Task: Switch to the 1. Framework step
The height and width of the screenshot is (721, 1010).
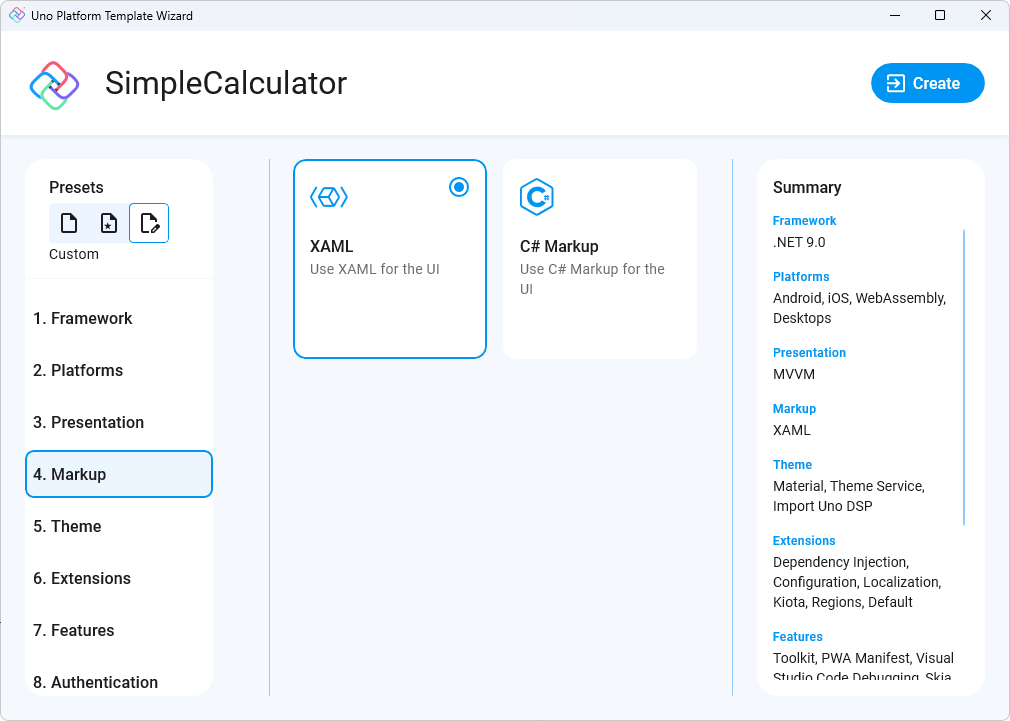Action: pyautogui.click(x=119, y=318)
